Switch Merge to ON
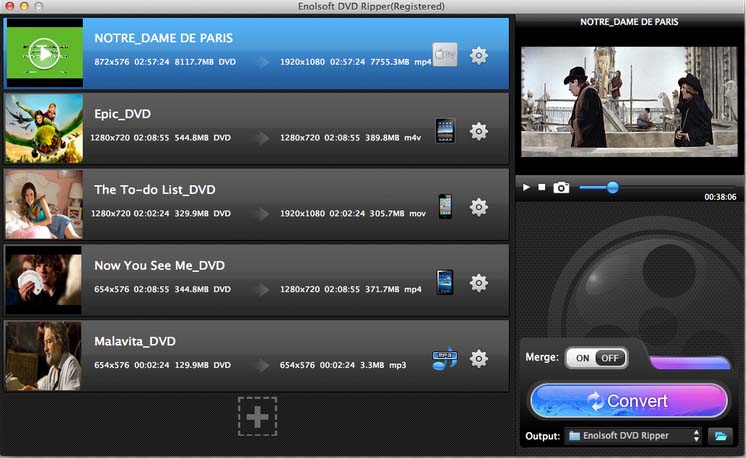 pyautogui.click(x=582, y=358)
